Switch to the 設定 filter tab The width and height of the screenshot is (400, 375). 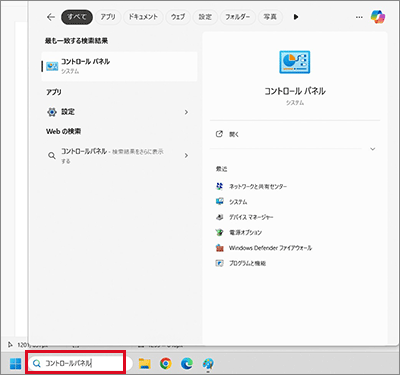point(205,17)
